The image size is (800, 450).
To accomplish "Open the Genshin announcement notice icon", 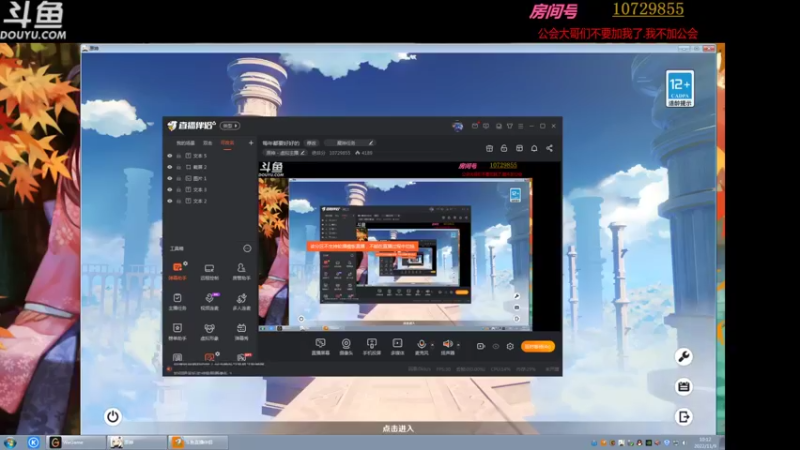I will 684,386.
